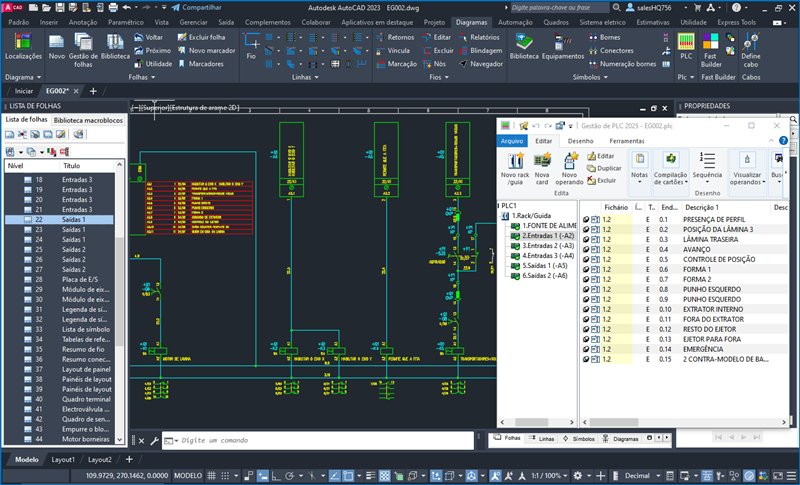
Task: Toggle eye icon for PRESENÇA DE PERFIL row
Action: (586, 219)
